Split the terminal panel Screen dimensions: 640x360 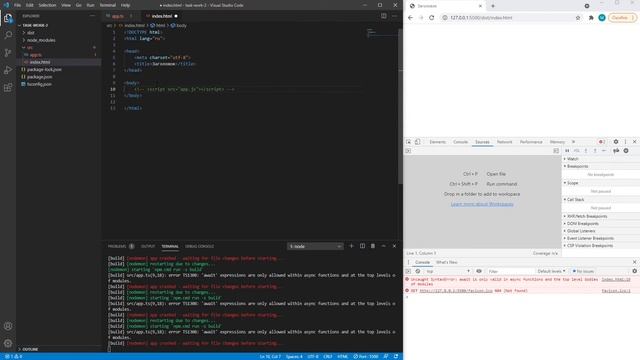[362, 246]
